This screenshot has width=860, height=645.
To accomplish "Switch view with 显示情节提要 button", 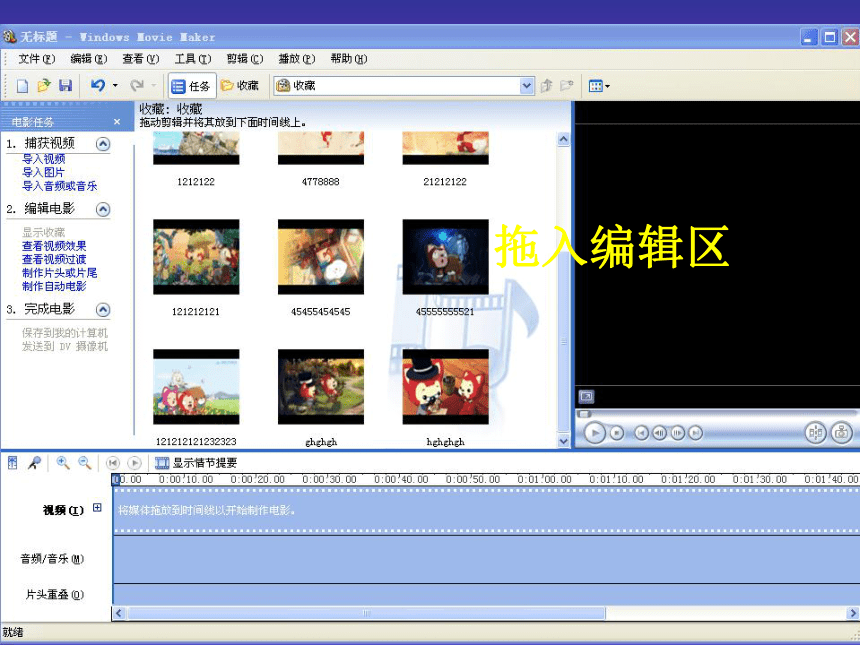I will coord(196,463).
